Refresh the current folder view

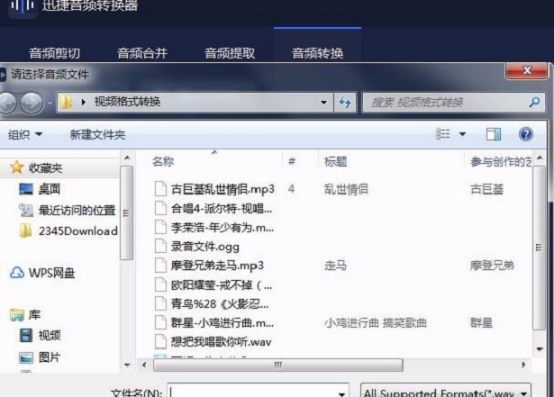(344, 102)
